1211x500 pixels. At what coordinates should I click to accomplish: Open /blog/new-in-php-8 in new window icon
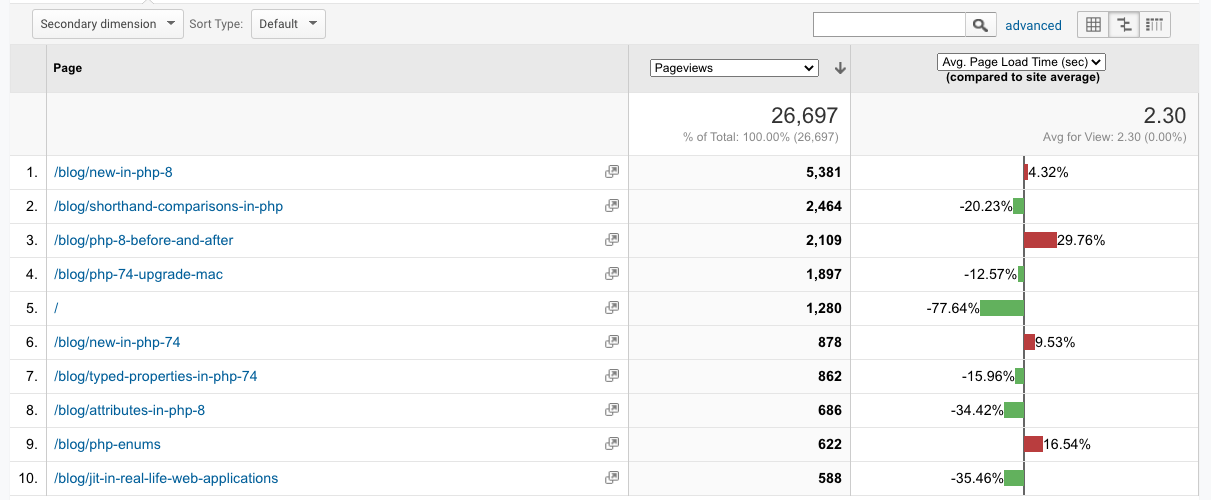point(612,172)
